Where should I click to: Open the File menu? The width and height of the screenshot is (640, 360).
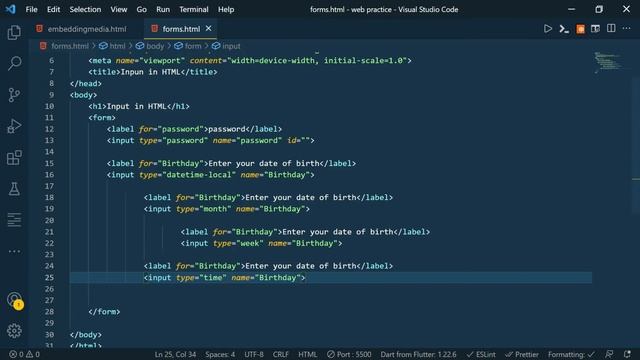pyautogui.click(x=31, y=9)
